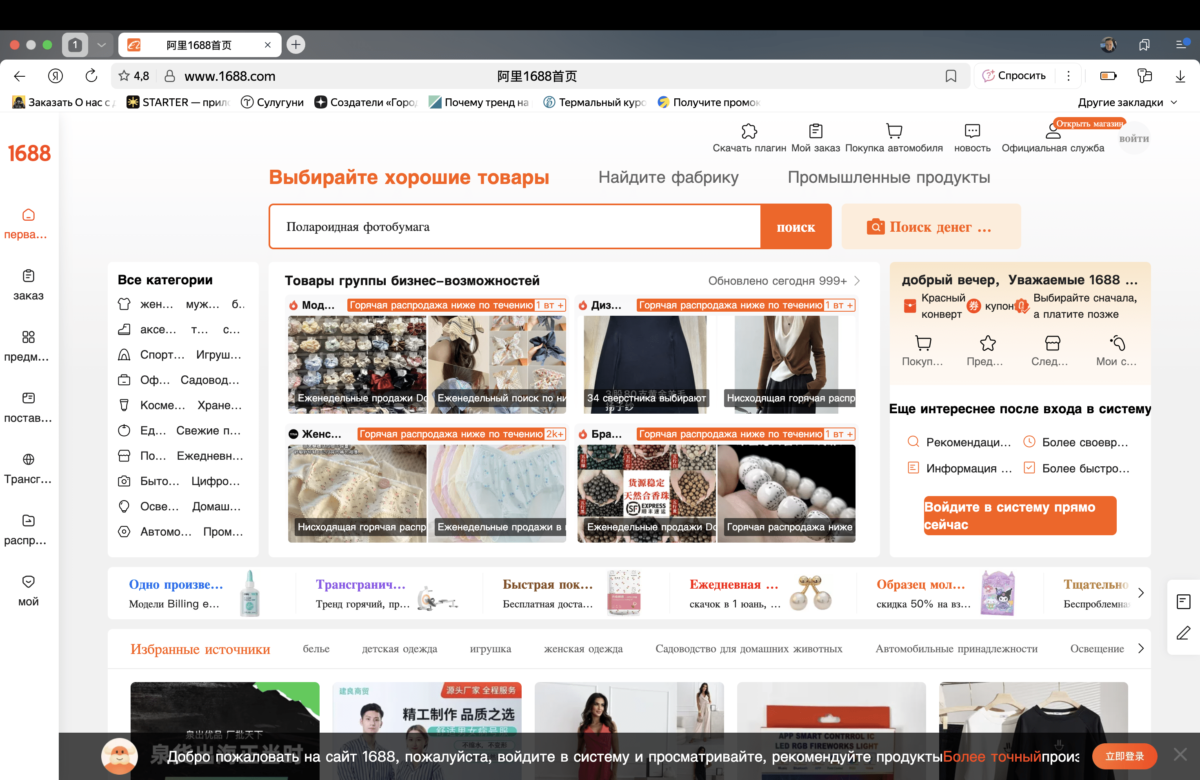
Task: Click the pencil edit icon on right edge
Action: [x=1183, y=633]
